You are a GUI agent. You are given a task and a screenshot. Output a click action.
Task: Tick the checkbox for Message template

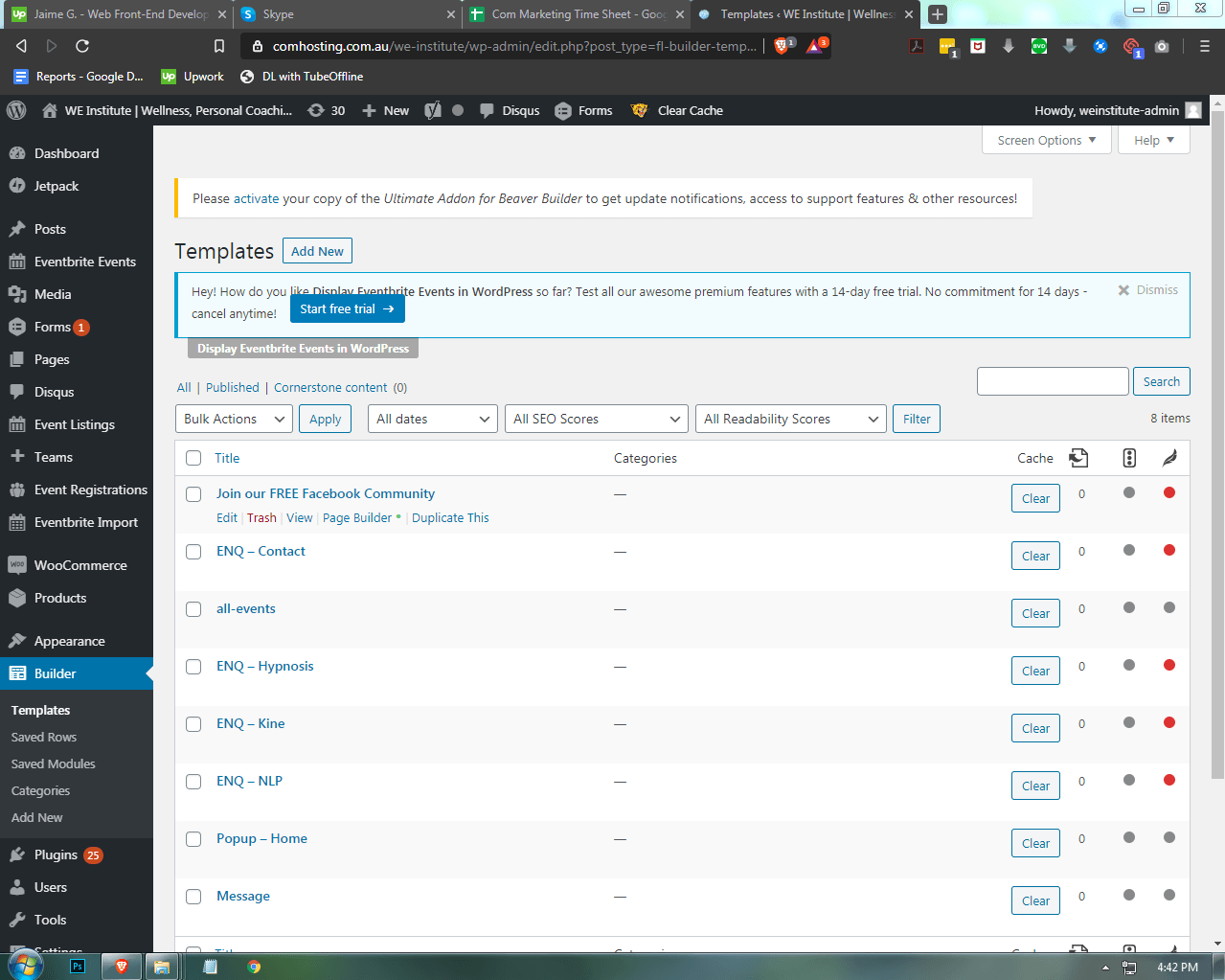193,897
